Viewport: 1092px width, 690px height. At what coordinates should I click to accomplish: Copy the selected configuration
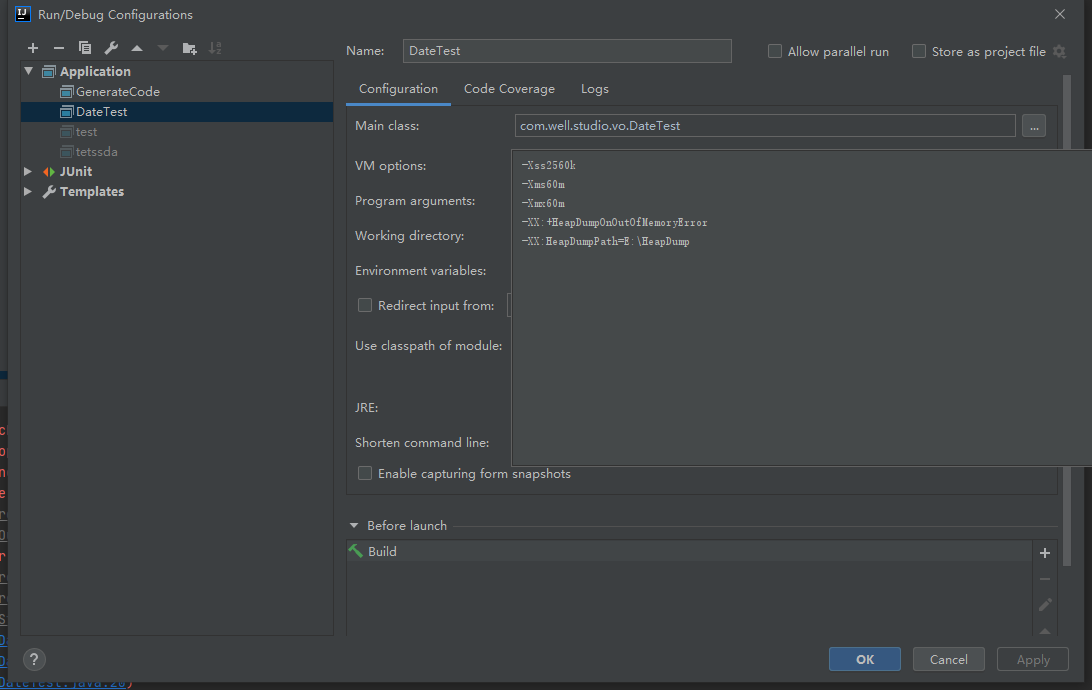[85, 48]
